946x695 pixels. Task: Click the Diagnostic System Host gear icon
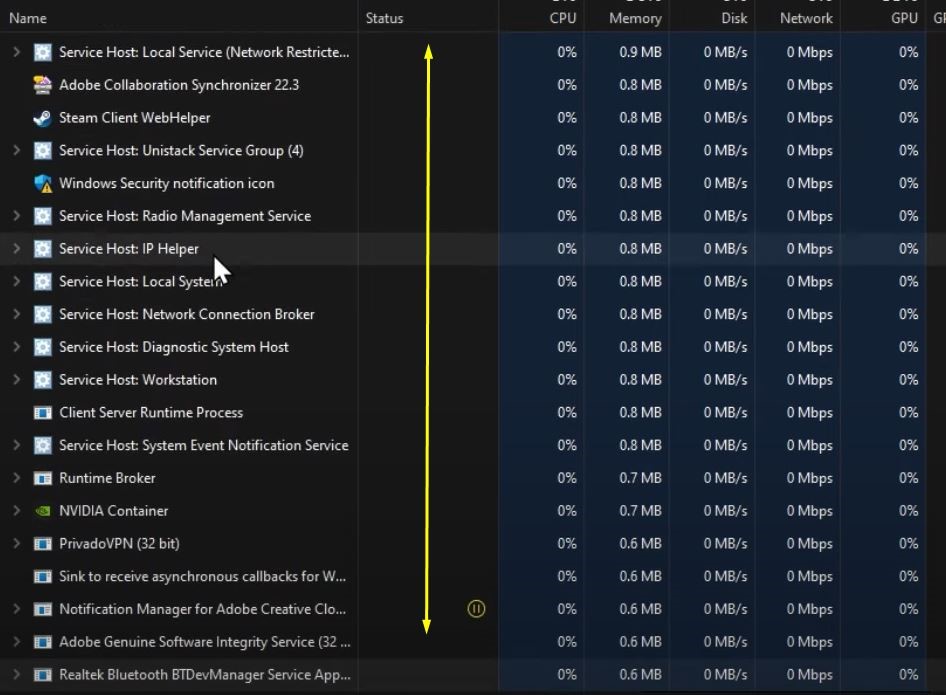point(42,347)
